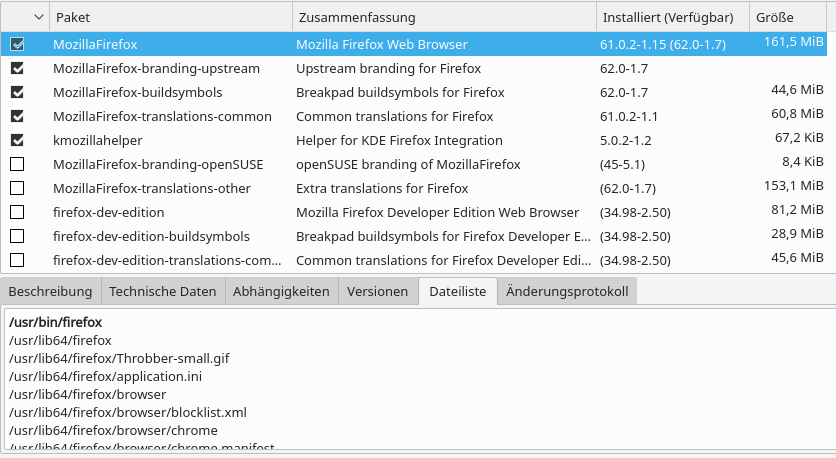Open the Beschreibung tab
Screen dimensions: 836x458
51,292
